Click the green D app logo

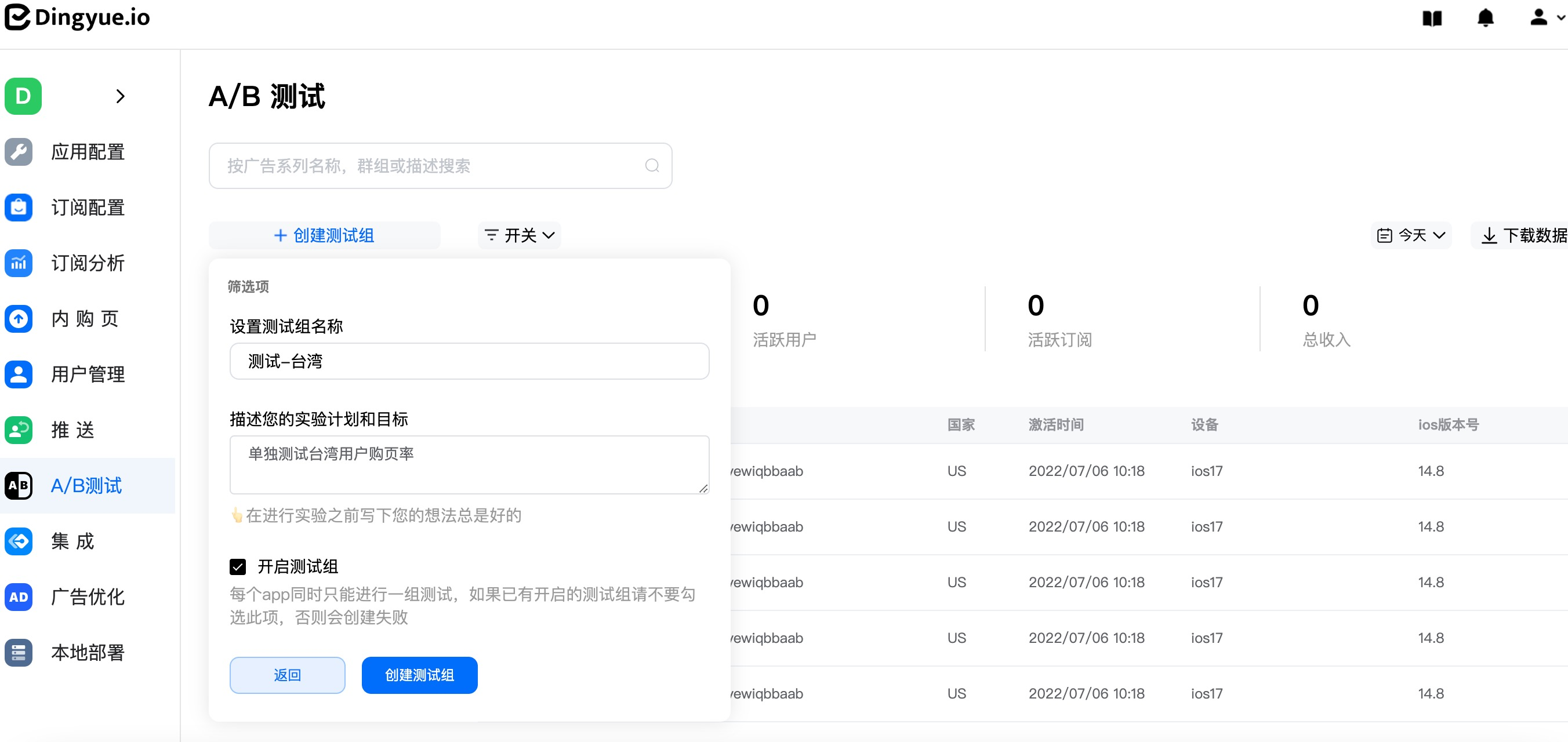(x=23, y=96)
